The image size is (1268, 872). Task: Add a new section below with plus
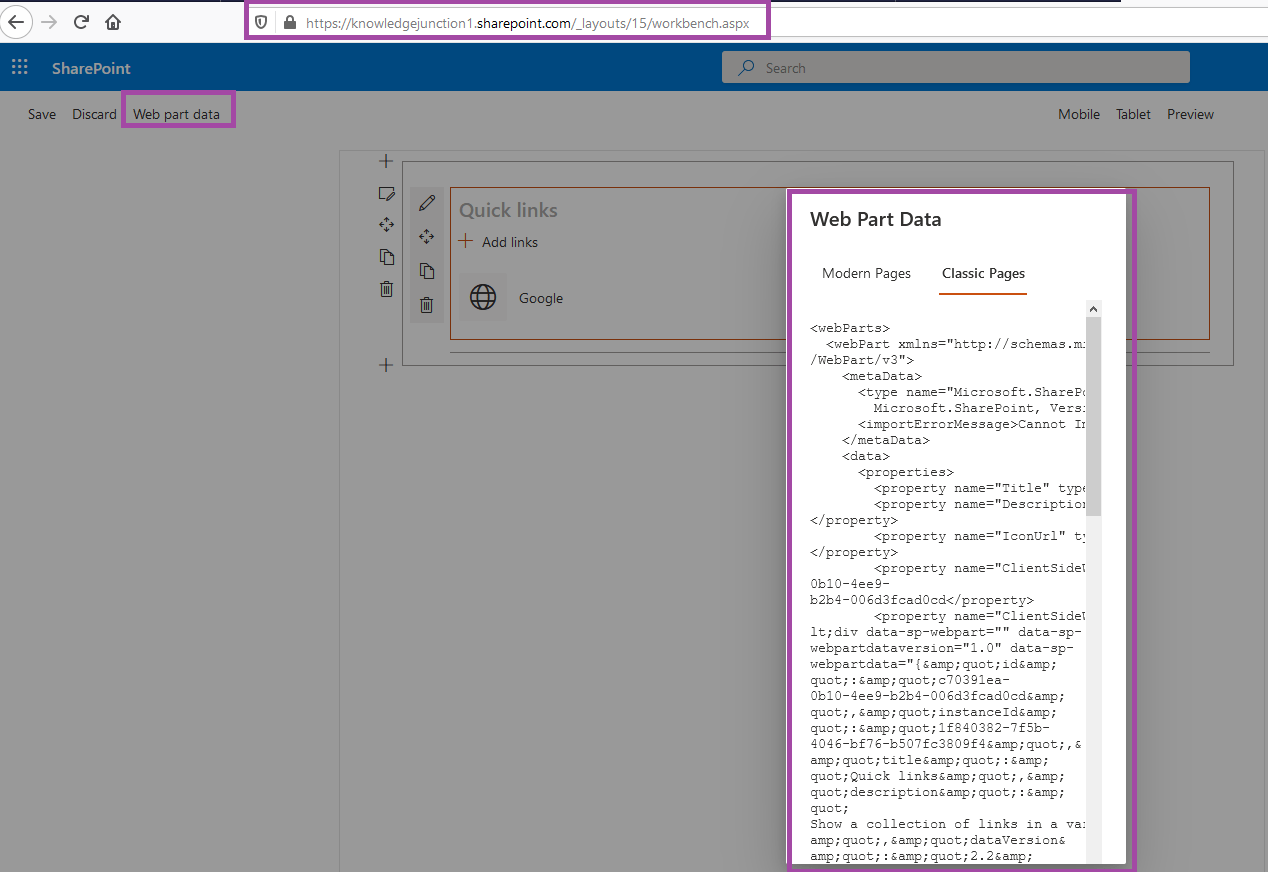pos(386,365)
